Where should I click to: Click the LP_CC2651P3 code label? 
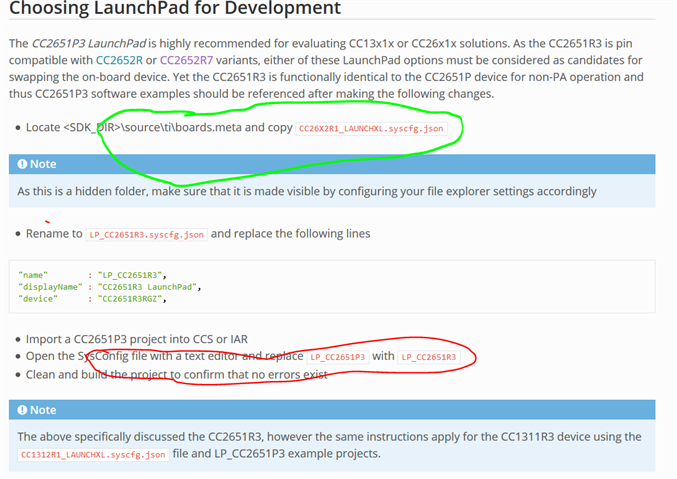pos(338,357)
